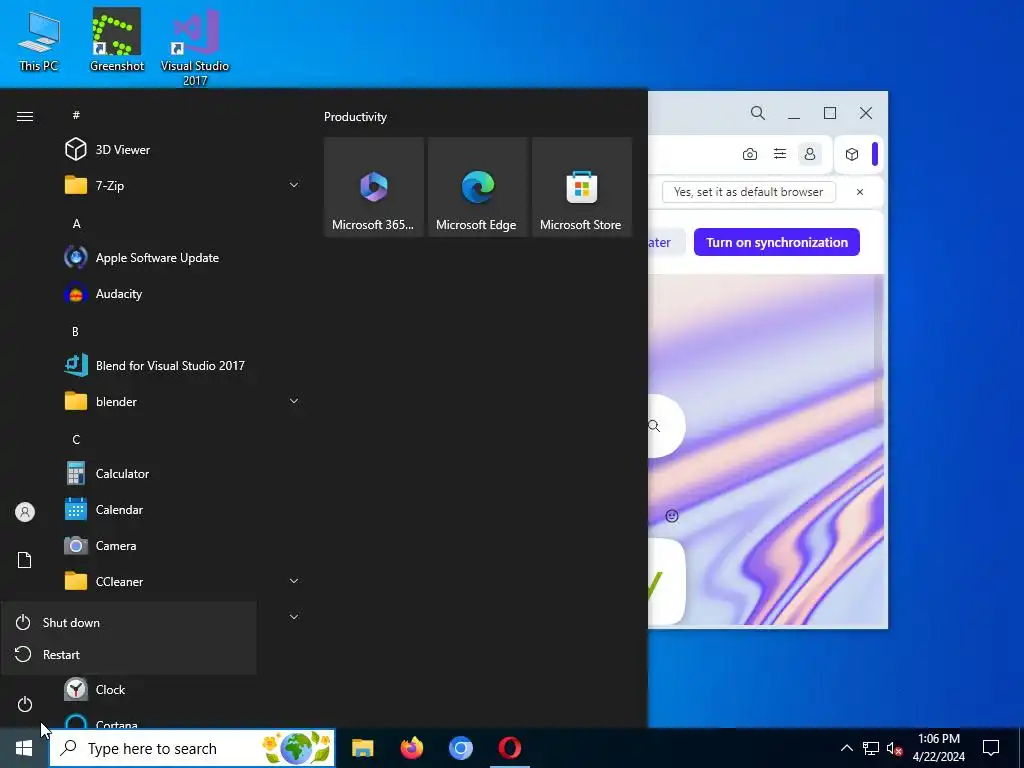The height and width of the screenshot is (768, 1024).
Task: Click the letter A section header
Action: (x=76, y=223)
